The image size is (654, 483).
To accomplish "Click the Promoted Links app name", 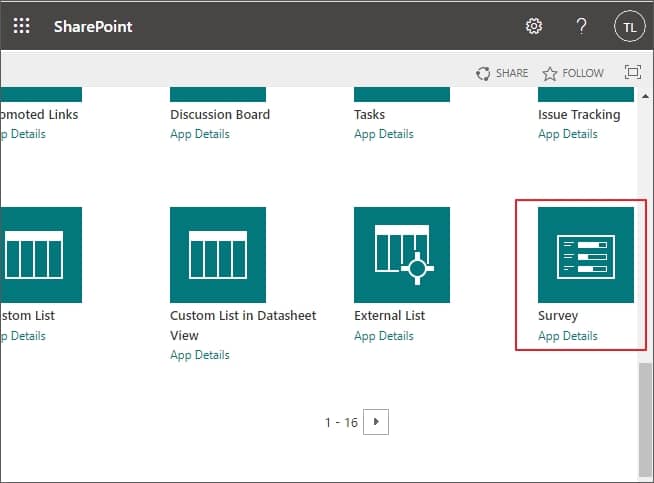I will [x=39, y=115].
